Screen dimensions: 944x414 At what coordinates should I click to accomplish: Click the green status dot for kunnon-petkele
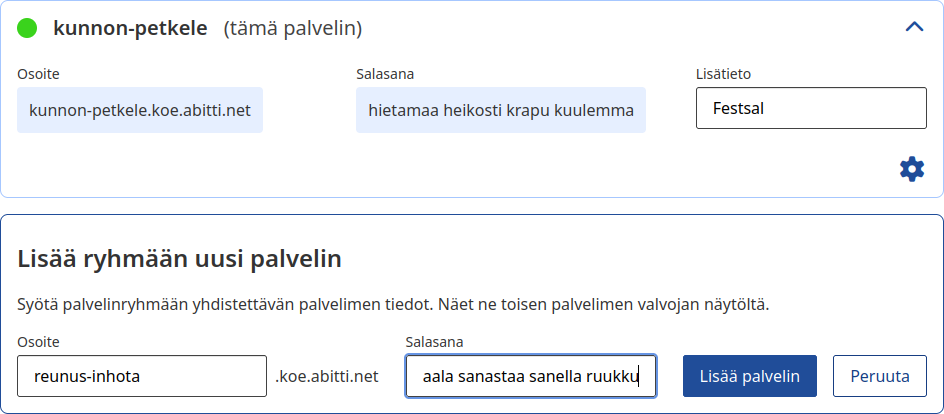coord(27,28)
